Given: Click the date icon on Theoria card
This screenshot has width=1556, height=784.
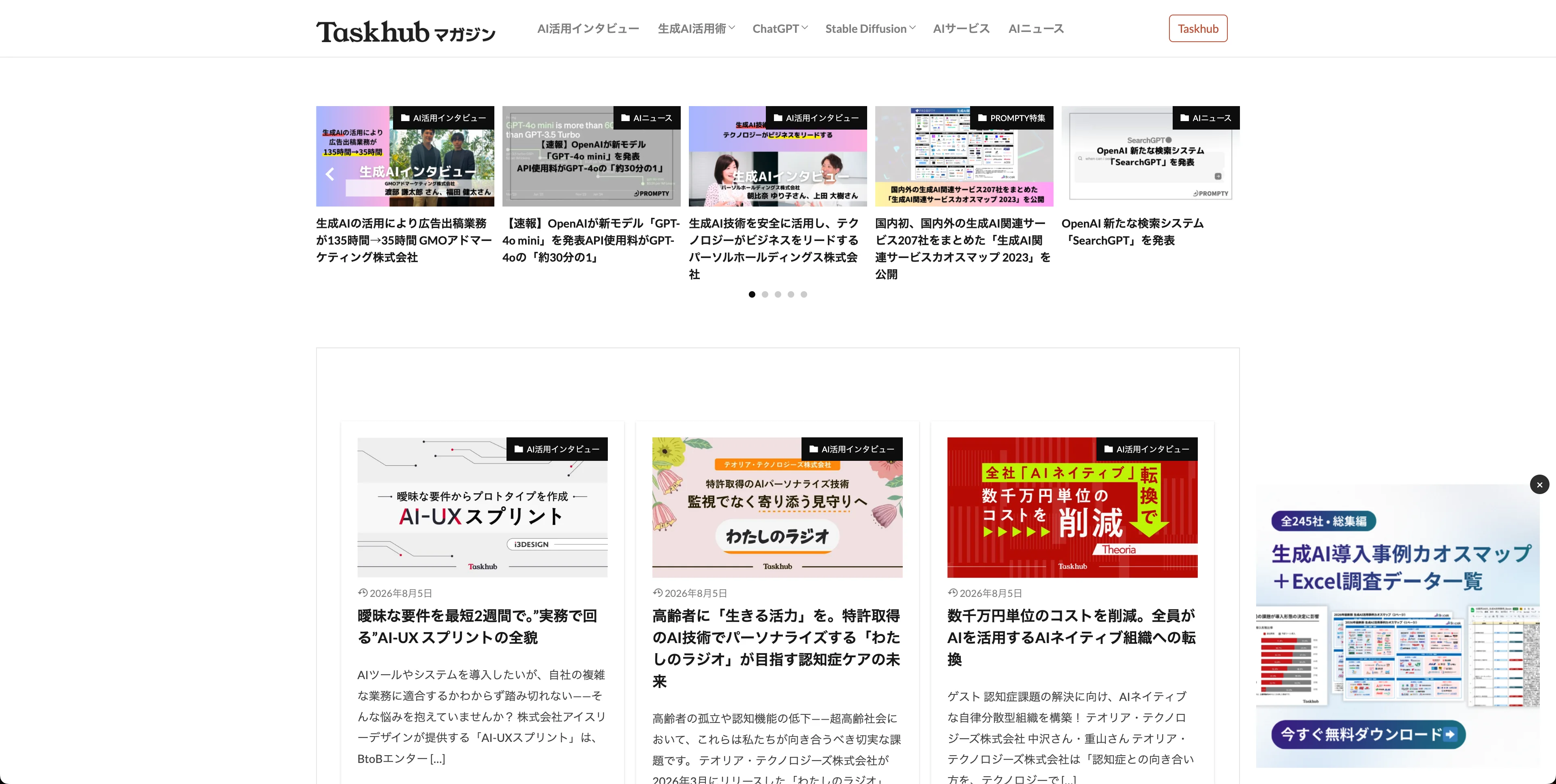Looking at the screenshot, I should [x=953, y=593].
